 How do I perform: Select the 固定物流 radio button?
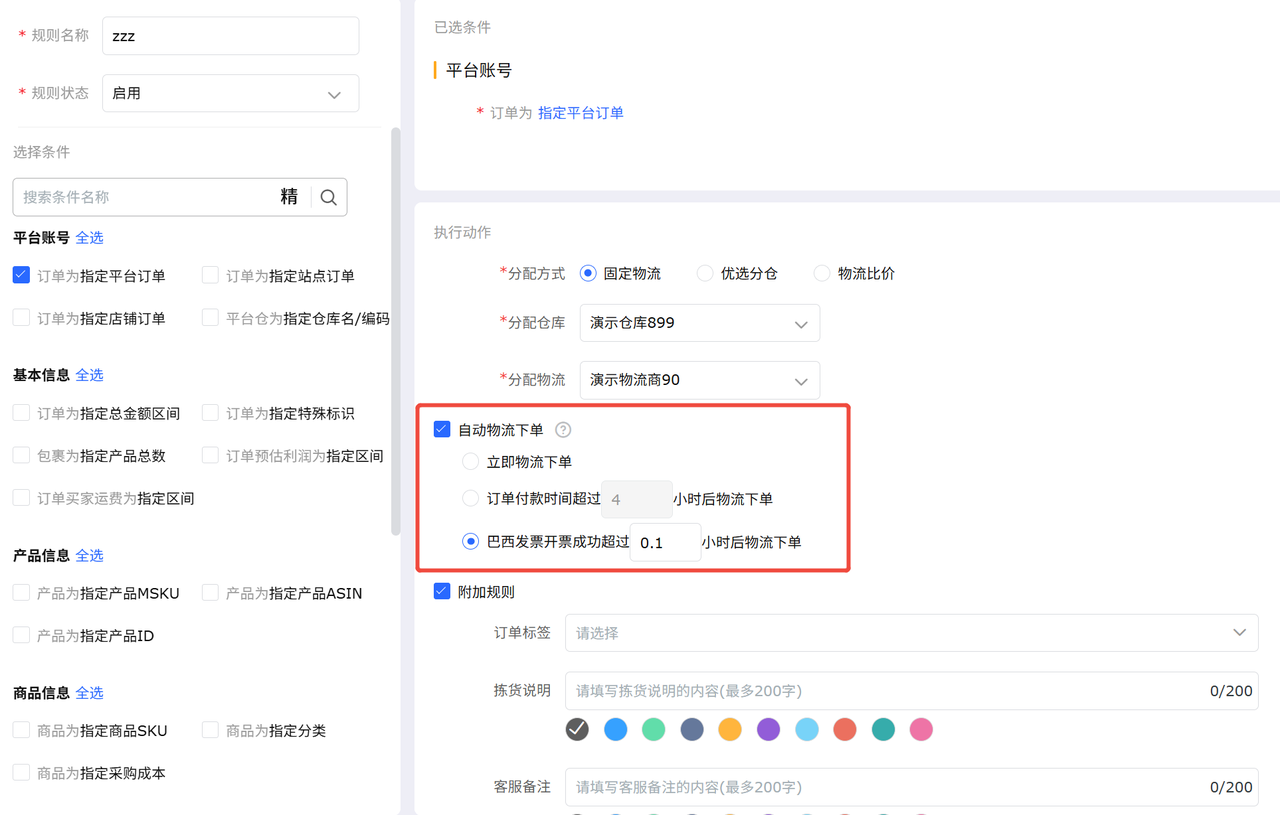coord(588,273)
